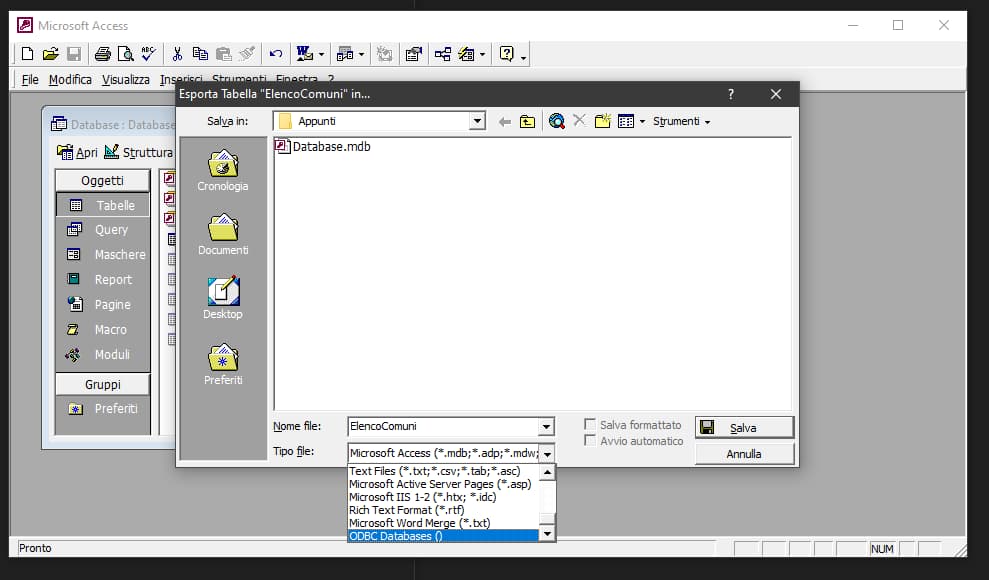Screen dimensions: 989x580
Task: Go back with the dialog arrow icon
Action: (x=504, y=122)
